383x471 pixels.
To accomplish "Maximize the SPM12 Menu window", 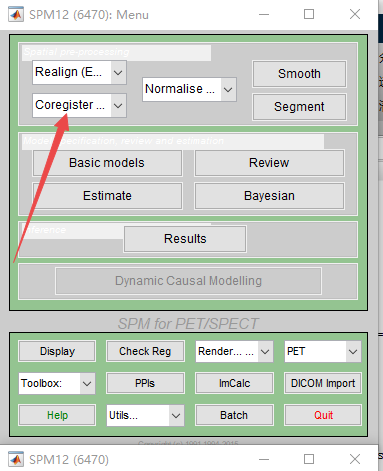I will 309,14.
